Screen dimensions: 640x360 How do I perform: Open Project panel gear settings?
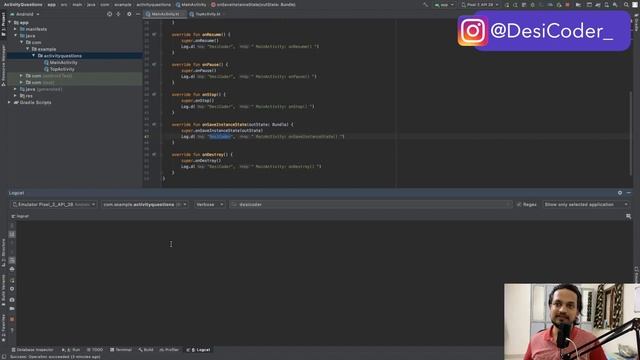pyautogui.click(x=129, y=14)
